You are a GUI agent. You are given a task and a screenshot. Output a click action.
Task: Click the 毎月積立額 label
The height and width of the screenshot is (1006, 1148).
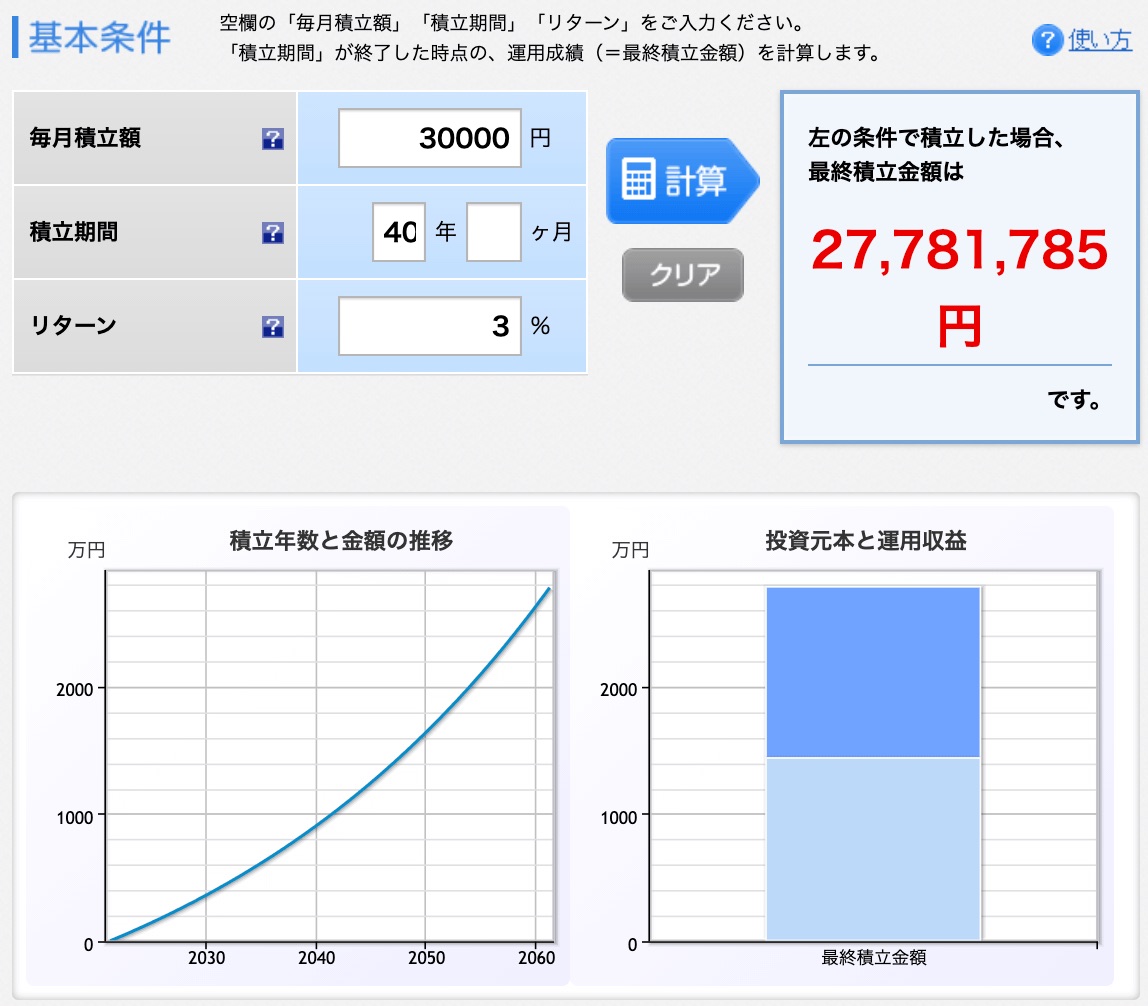(x=85, y=138)
